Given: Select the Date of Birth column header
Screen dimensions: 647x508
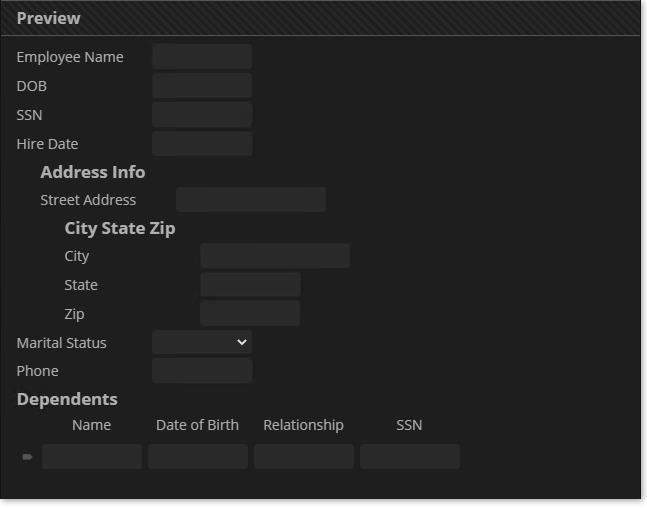Looking at the screenshot, I should pyautogui.click(x=198, y=425).
